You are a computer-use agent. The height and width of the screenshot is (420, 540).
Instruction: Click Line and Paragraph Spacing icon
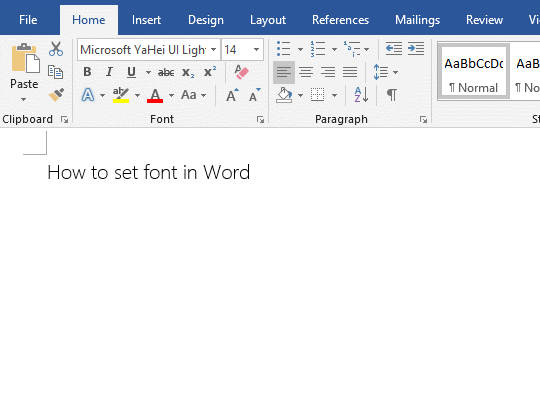pyautogui.click(x=381, y=72)
